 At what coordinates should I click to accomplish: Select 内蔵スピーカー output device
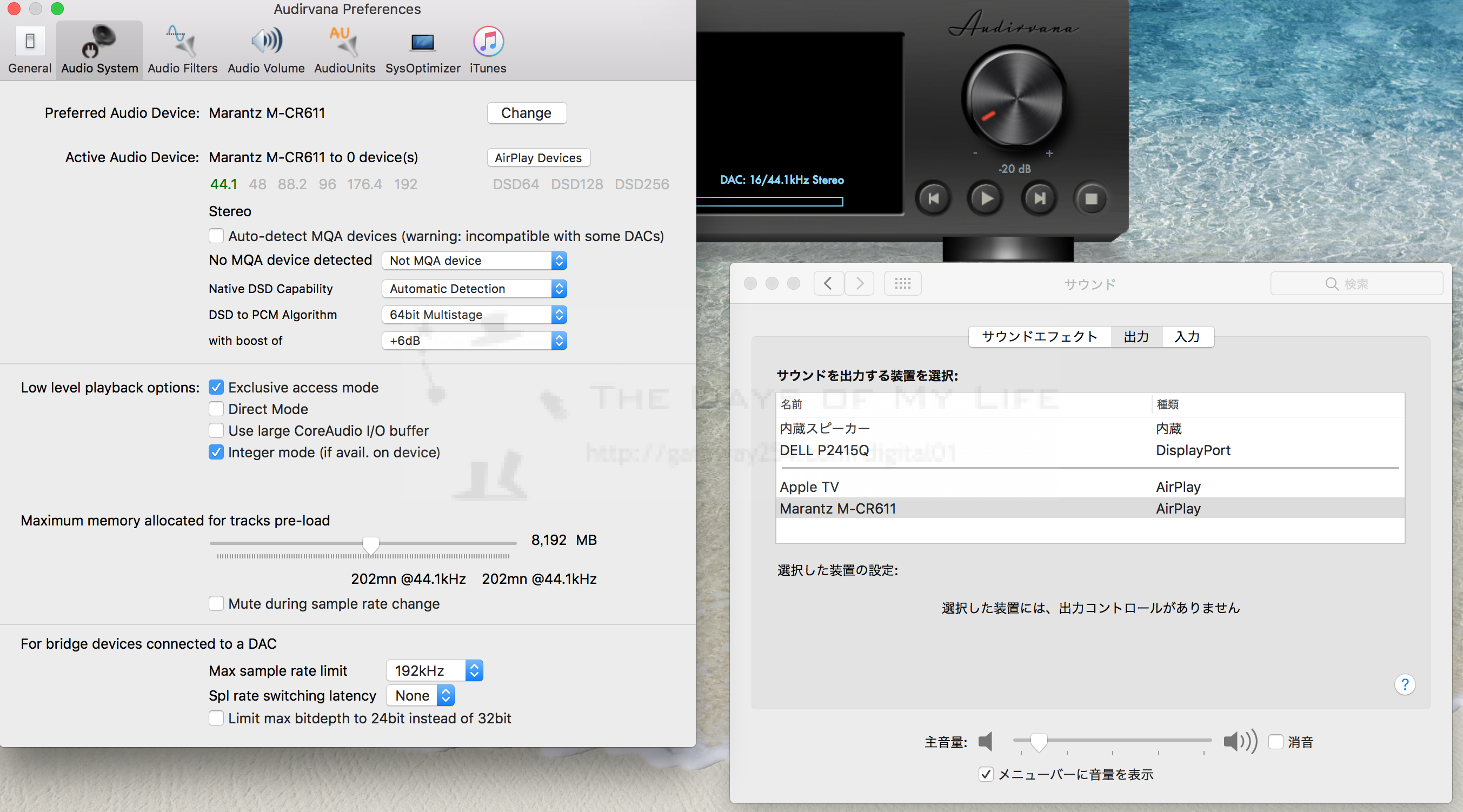(x=1090, y=428)
